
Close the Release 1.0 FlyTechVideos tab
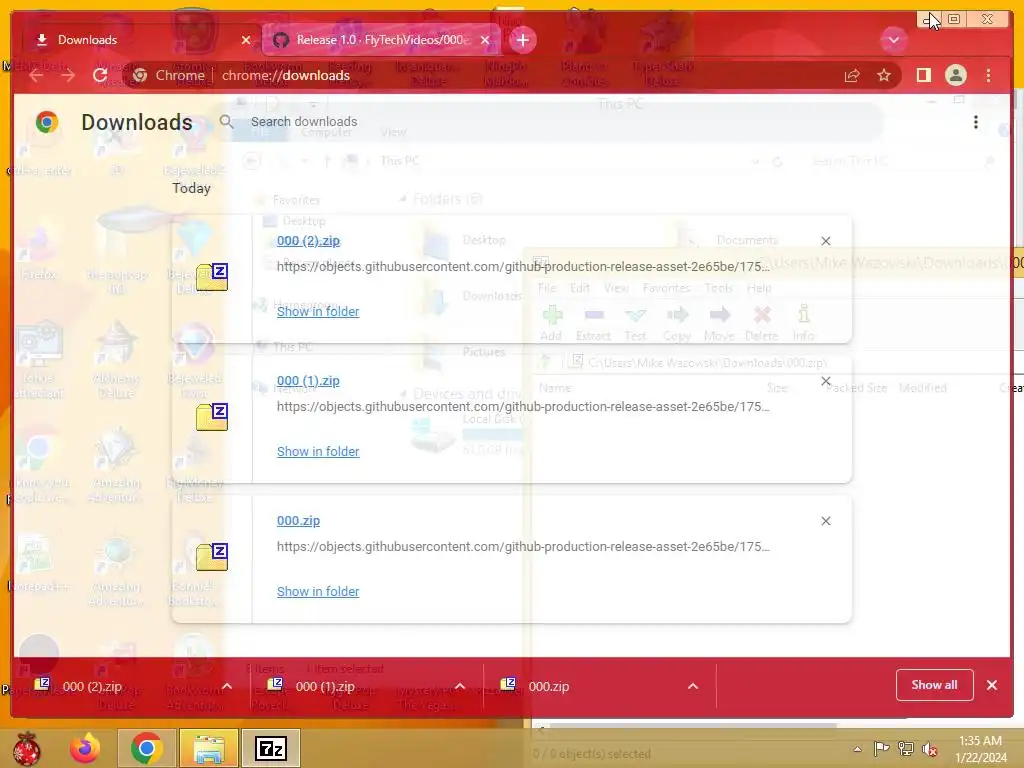[x=485, y=40]
